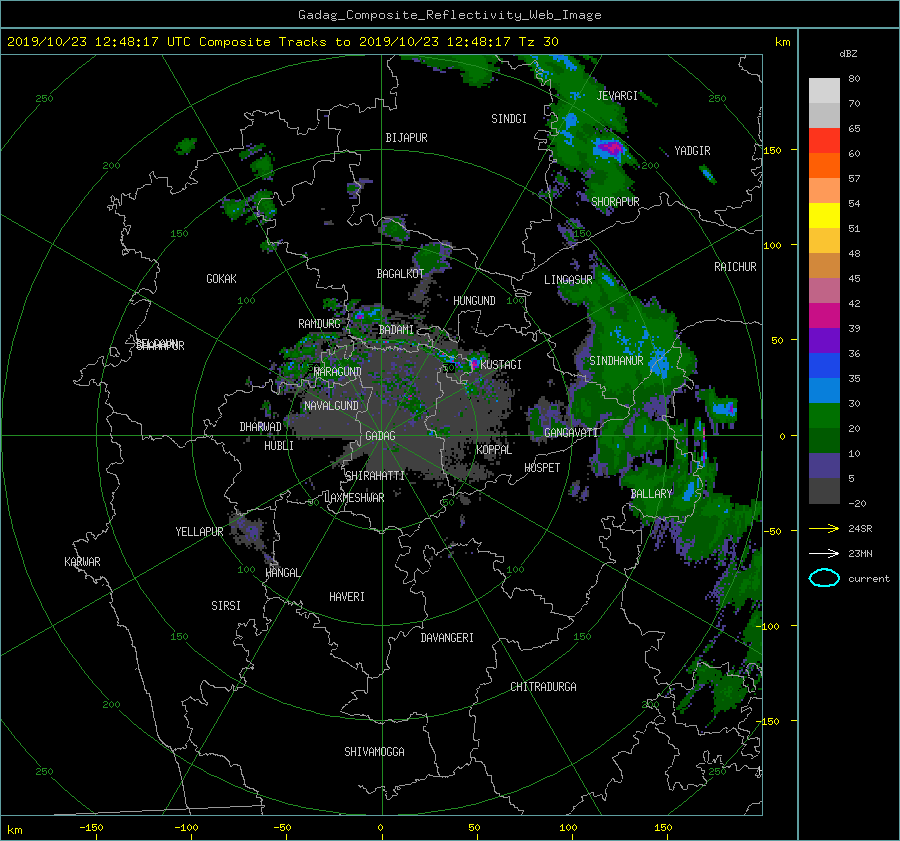The width and height of the screenshot is (900, 841).
Task: Click the 150 km mark on right axis
Action: [x=773, y=150]
